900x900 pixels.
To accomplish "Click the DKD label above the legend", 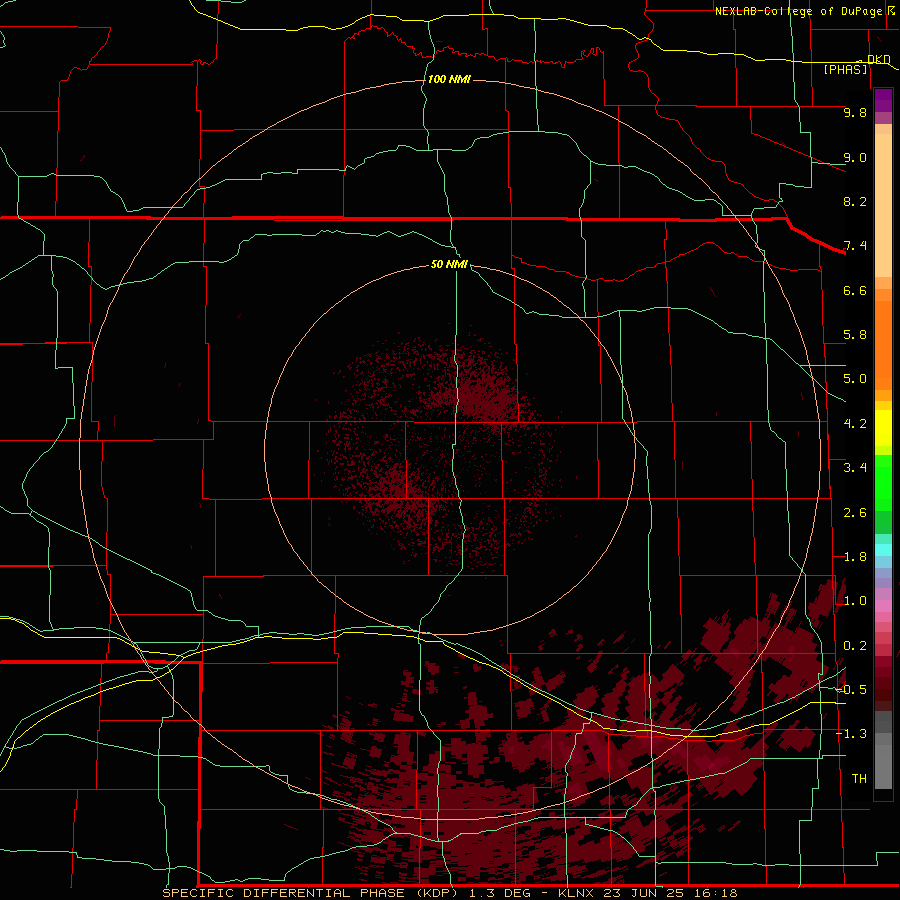I will (878, 59).
